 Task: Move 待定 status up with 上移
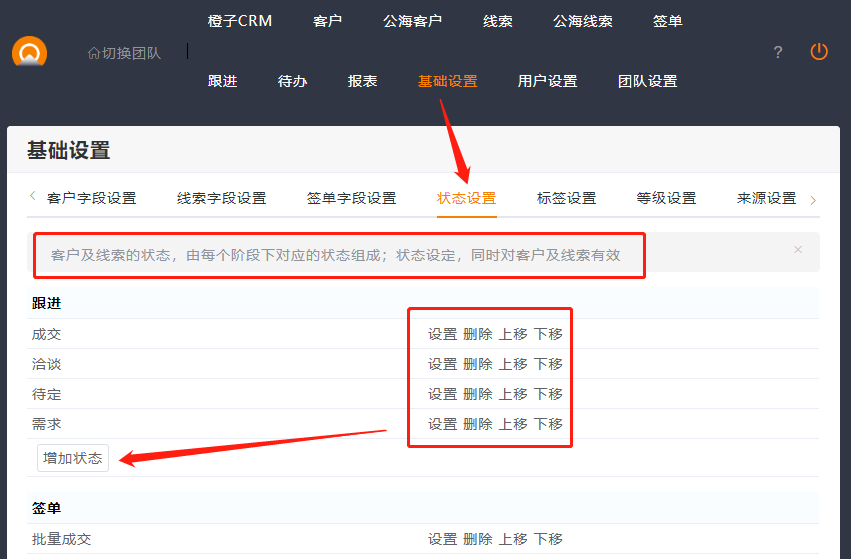coord(513,394)
